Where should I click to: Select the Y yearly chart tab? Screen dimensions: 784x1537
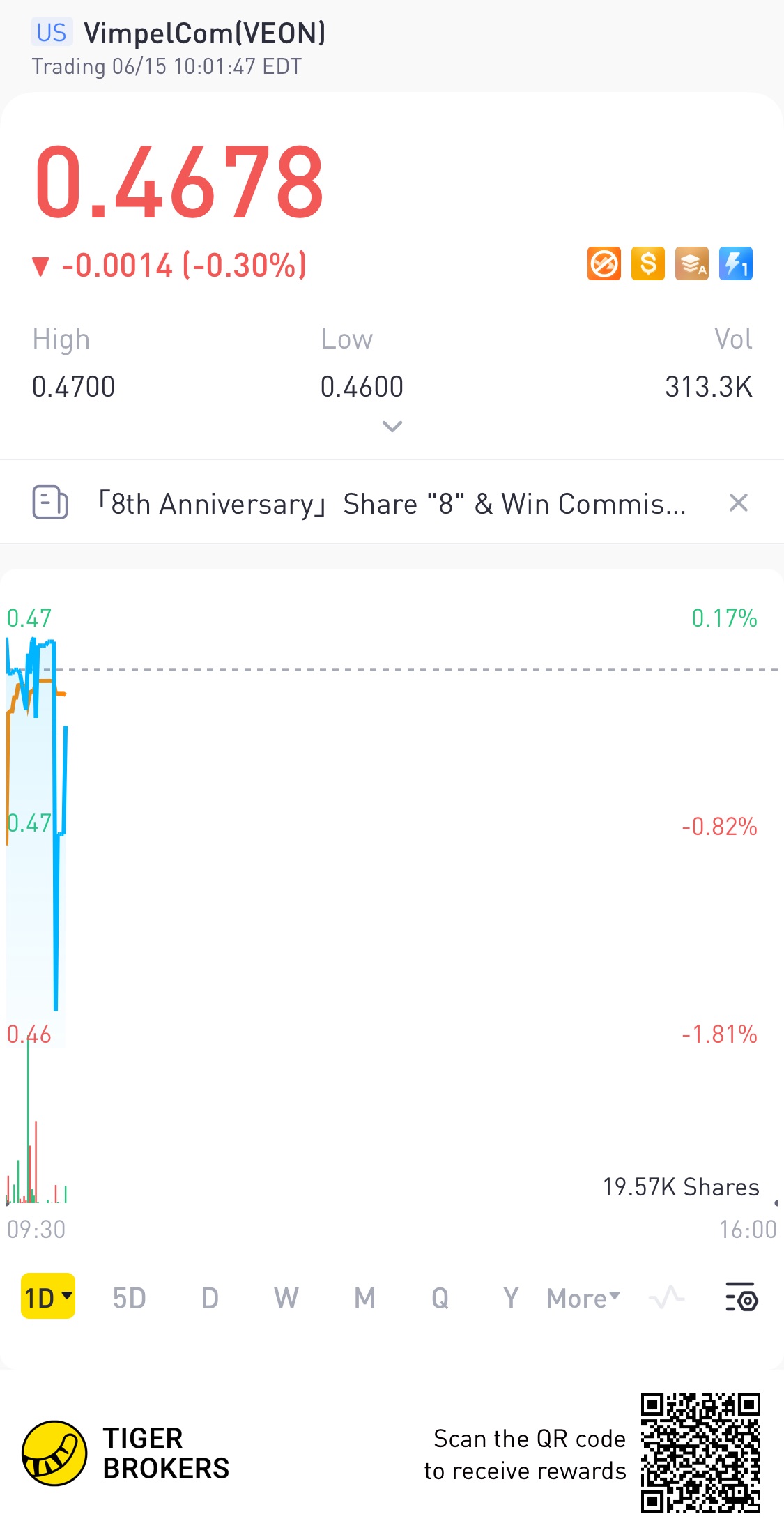click(x=511, y=1298)
